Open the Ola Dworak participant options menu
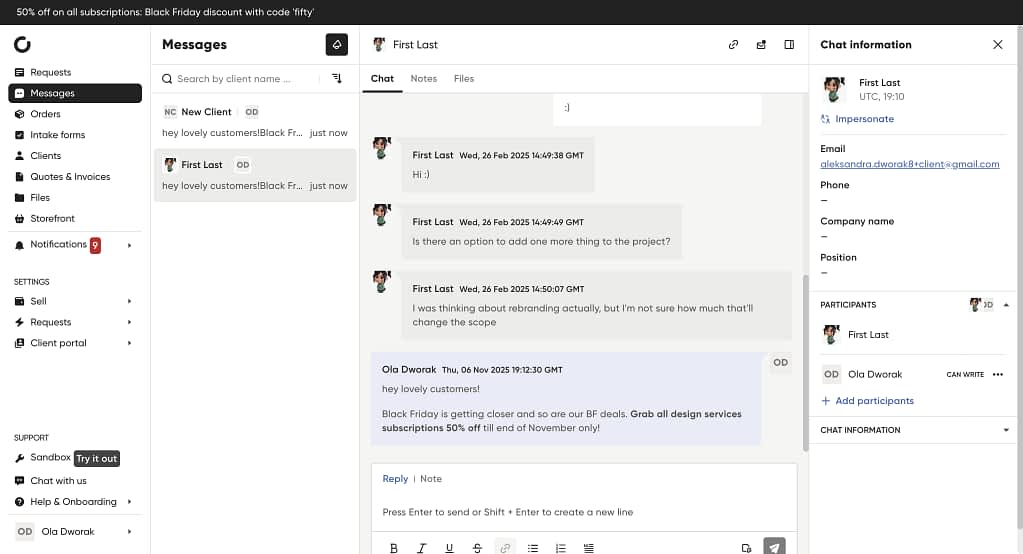Screen dimensions: 1023x554 tap(998, 375)
